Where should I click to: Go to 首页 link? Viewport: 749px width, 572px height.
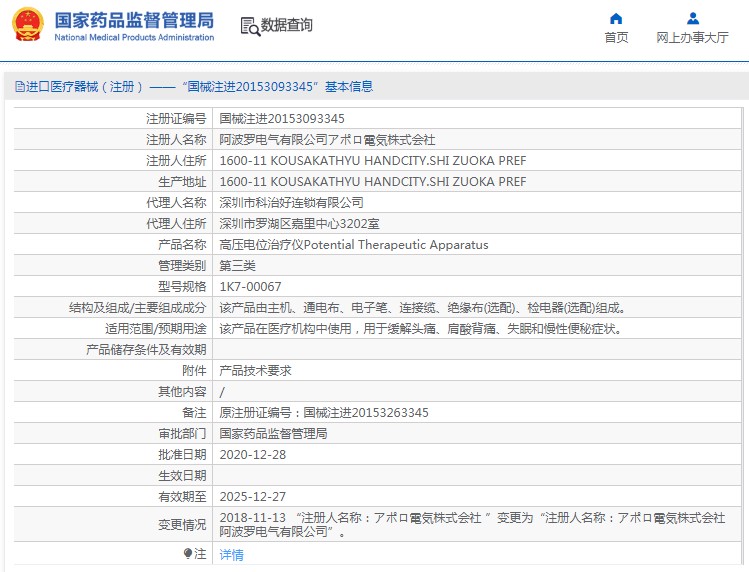(616, 37)
